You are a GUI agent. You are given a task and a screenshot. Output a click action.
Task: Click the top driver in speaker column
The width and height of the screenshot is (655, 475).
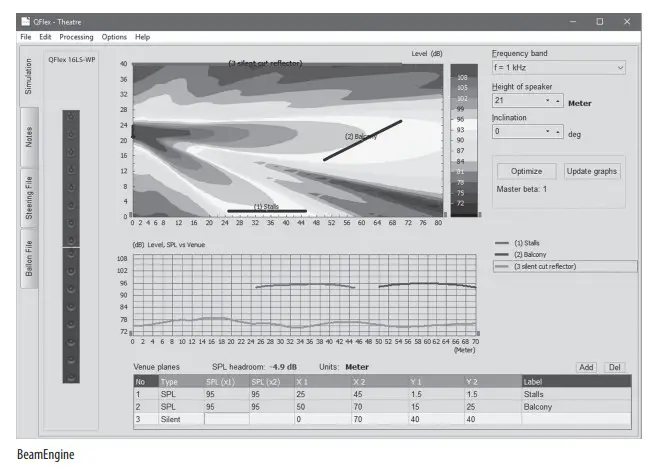[71, 117]
